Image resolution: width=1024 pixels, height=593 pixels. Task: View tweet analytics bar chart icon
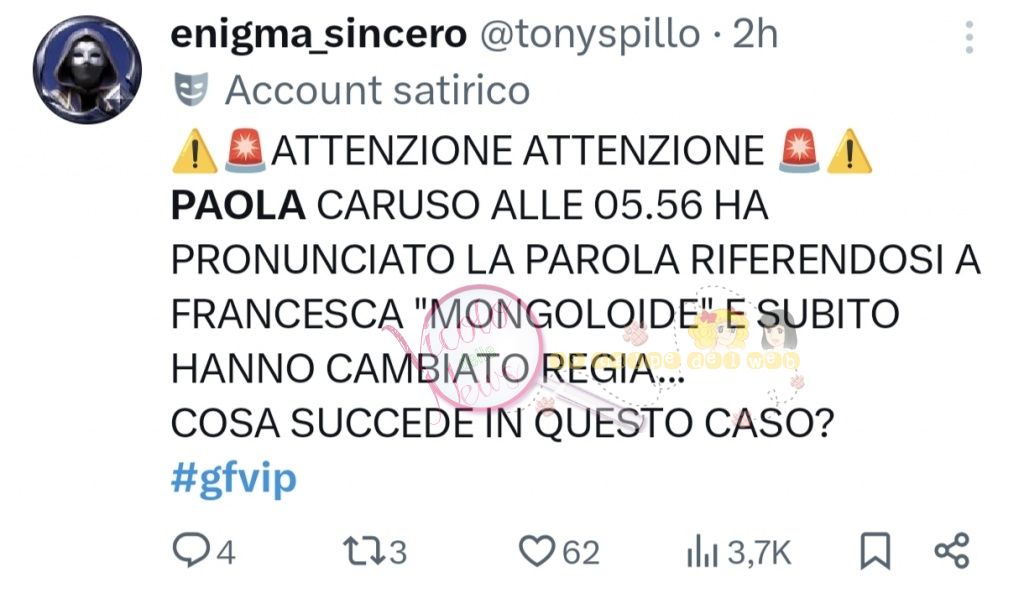coord(702,553)
